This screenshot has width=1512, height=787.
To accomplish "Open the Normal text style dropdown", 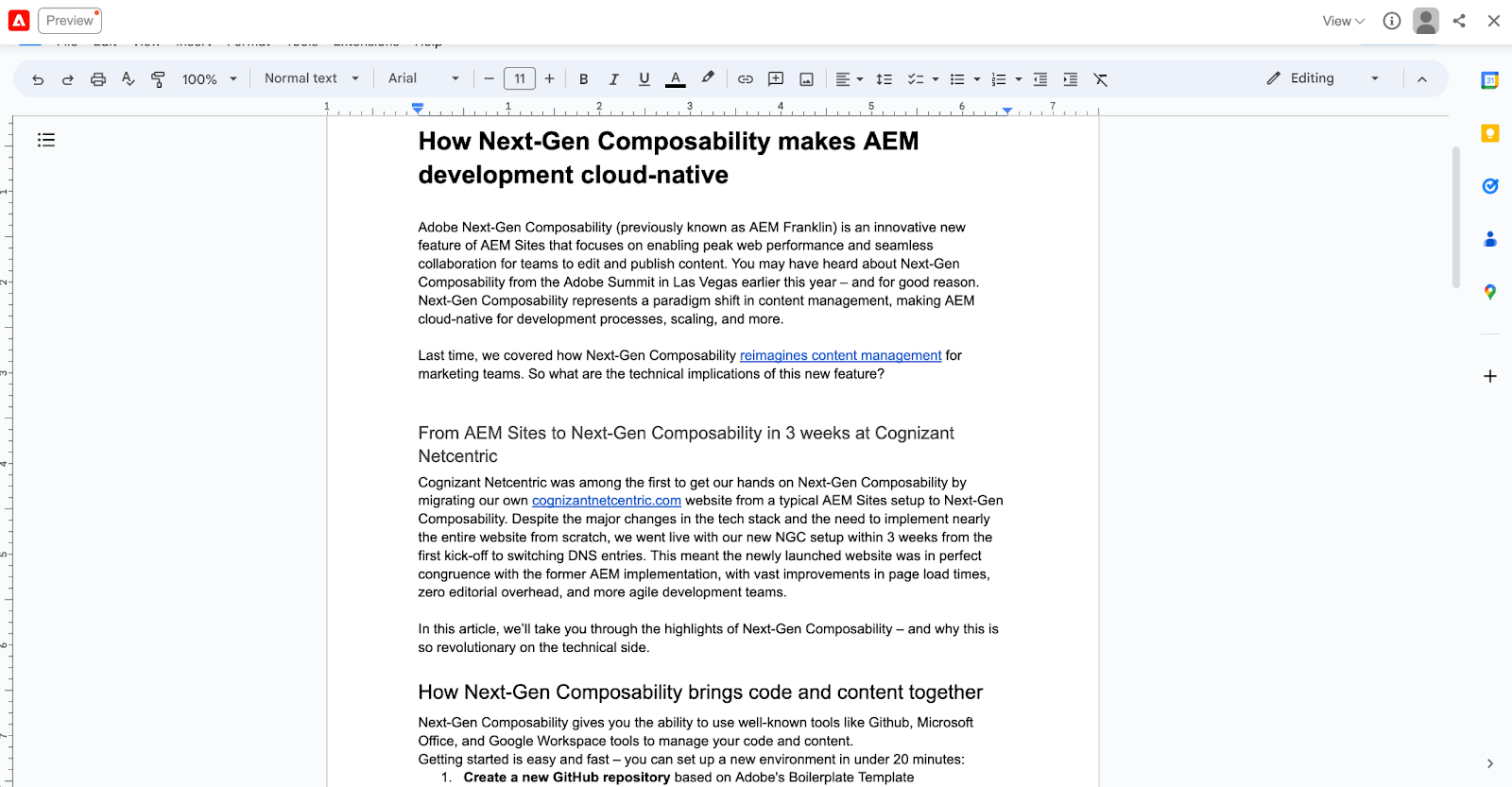I will pos(311,78).
